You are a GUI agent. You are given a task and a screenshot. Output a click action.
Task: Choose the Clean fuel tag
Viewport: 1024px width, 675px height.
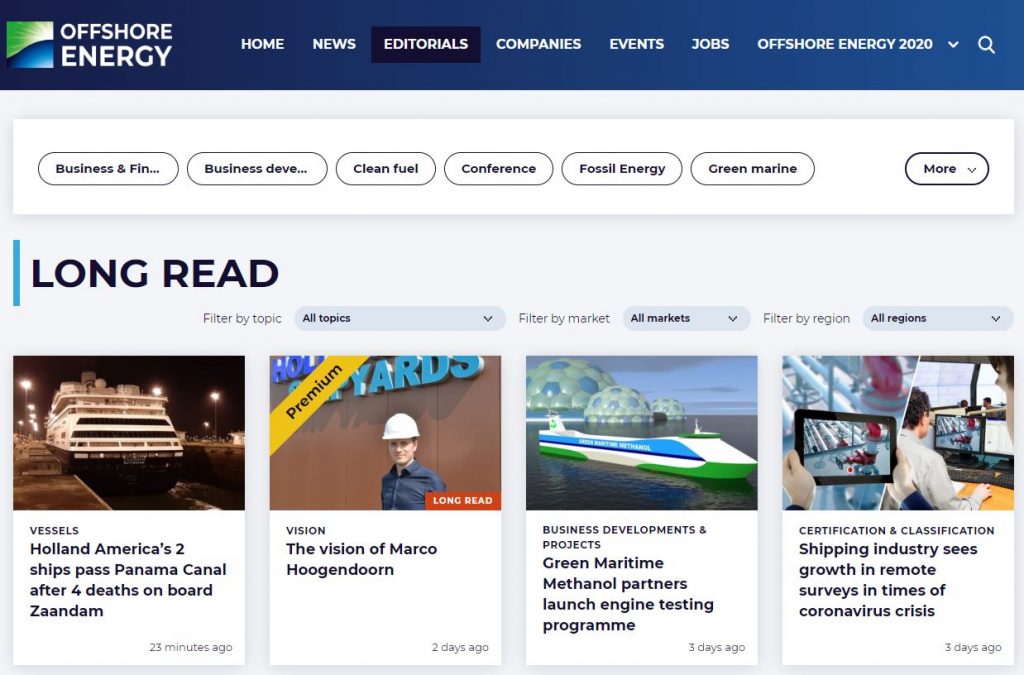385,168
